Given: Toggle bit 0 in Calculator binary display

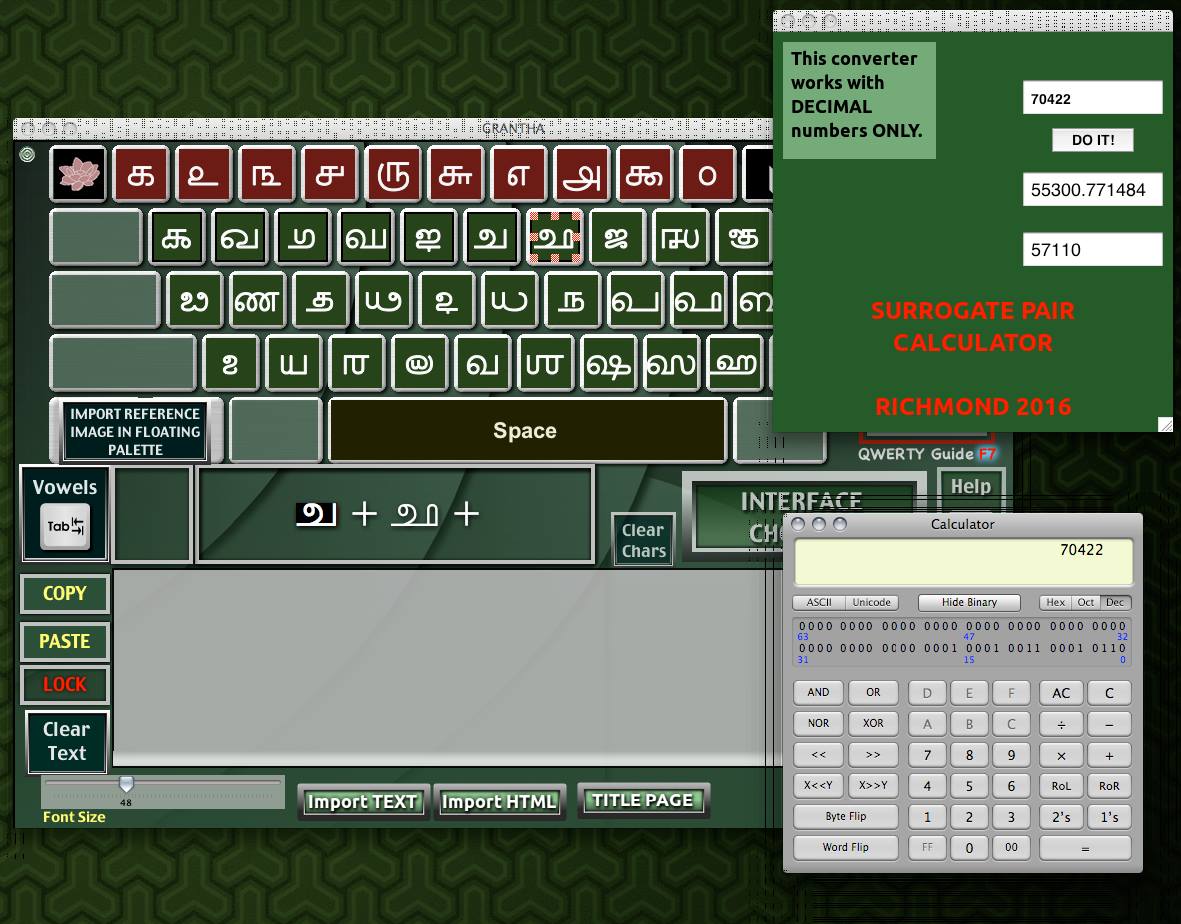Looking at the screenshot, I should click(x=1122, y=648).
